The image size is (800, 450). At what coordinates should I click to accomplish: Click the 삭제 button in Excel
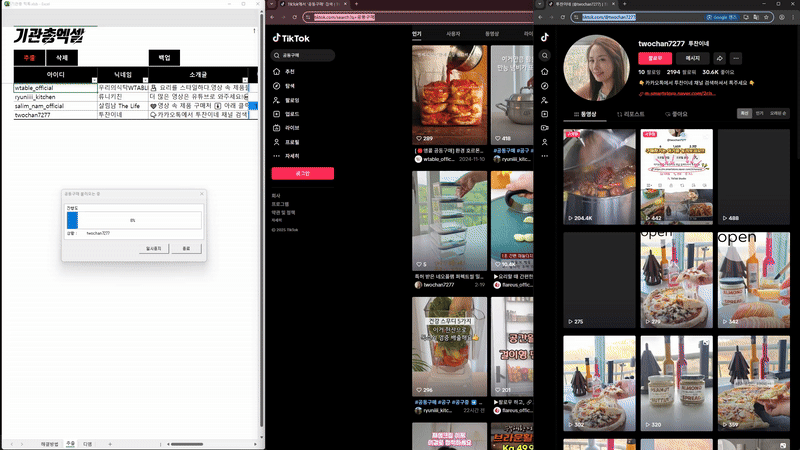(x=62, y=58)
